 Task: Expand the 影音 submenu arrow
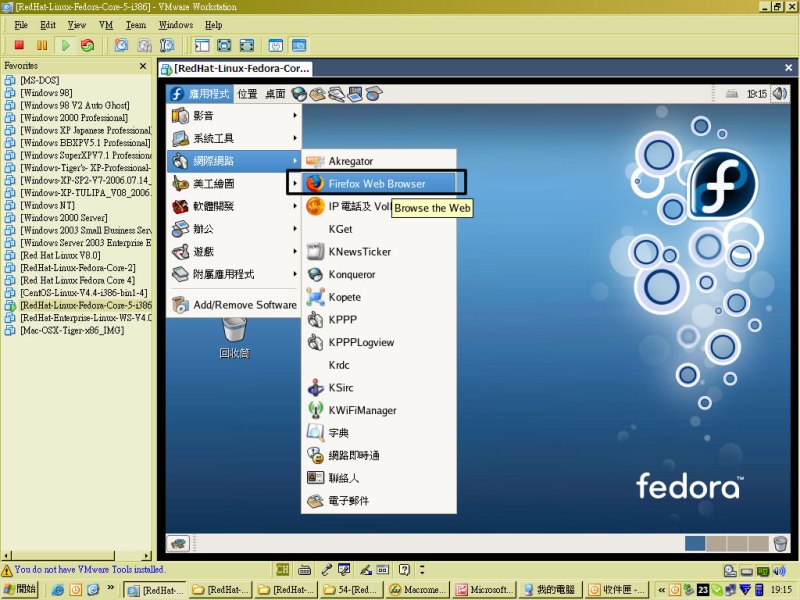[295, 116]
